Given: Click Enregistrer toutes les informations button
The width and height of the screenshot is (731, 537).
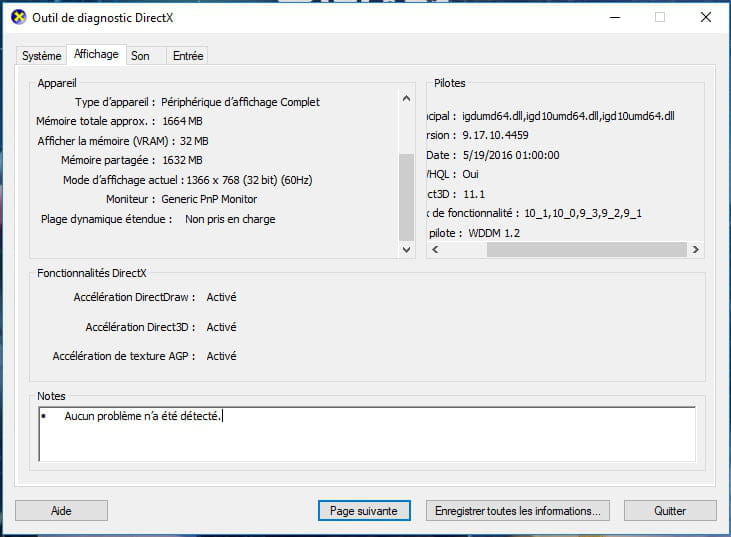Looking at the screenshot, I should [x=517, y=511].
